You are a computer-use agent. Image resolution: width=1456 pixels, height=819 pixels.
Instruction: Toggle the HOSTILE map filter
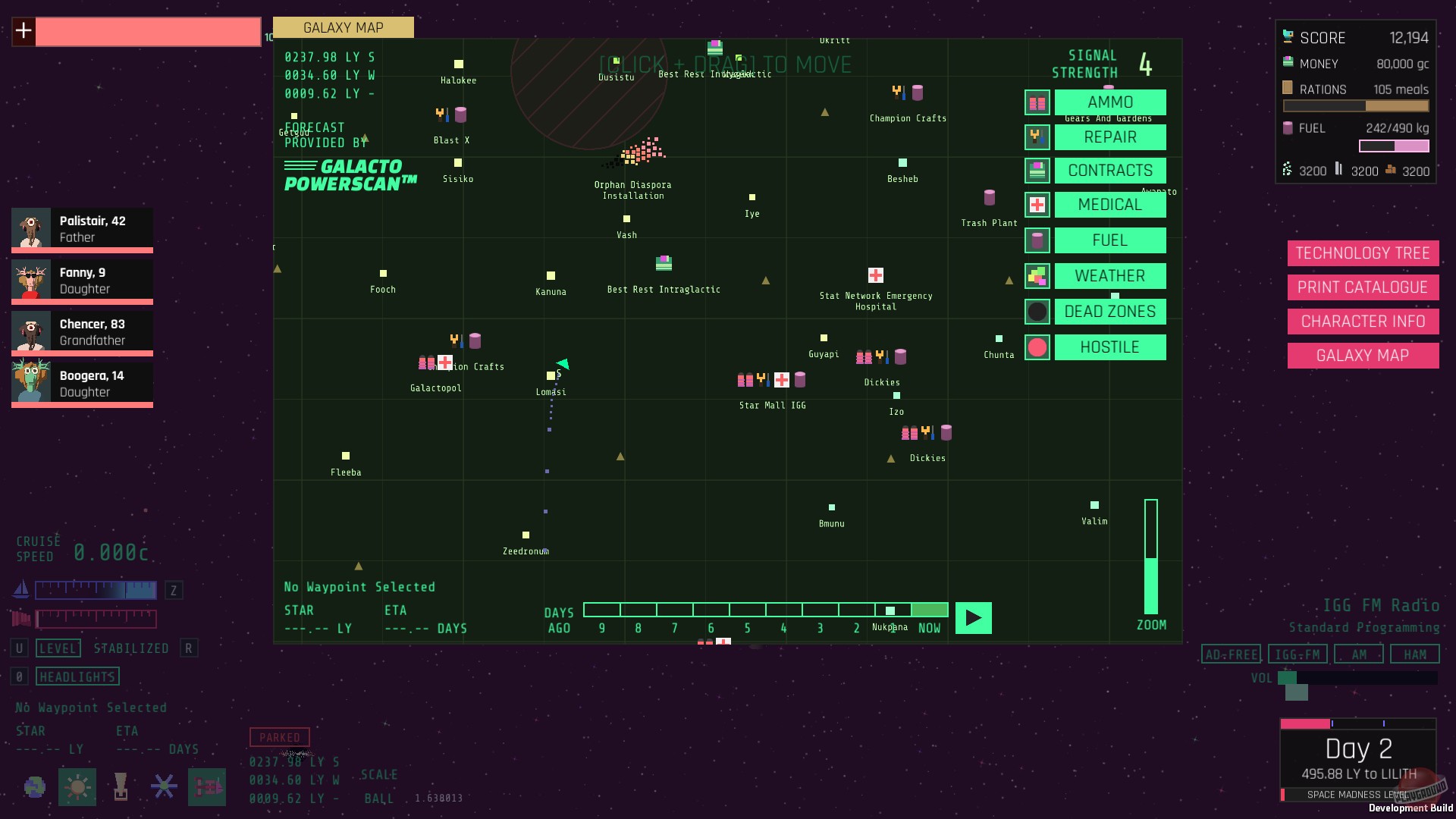click(1109, 347)
